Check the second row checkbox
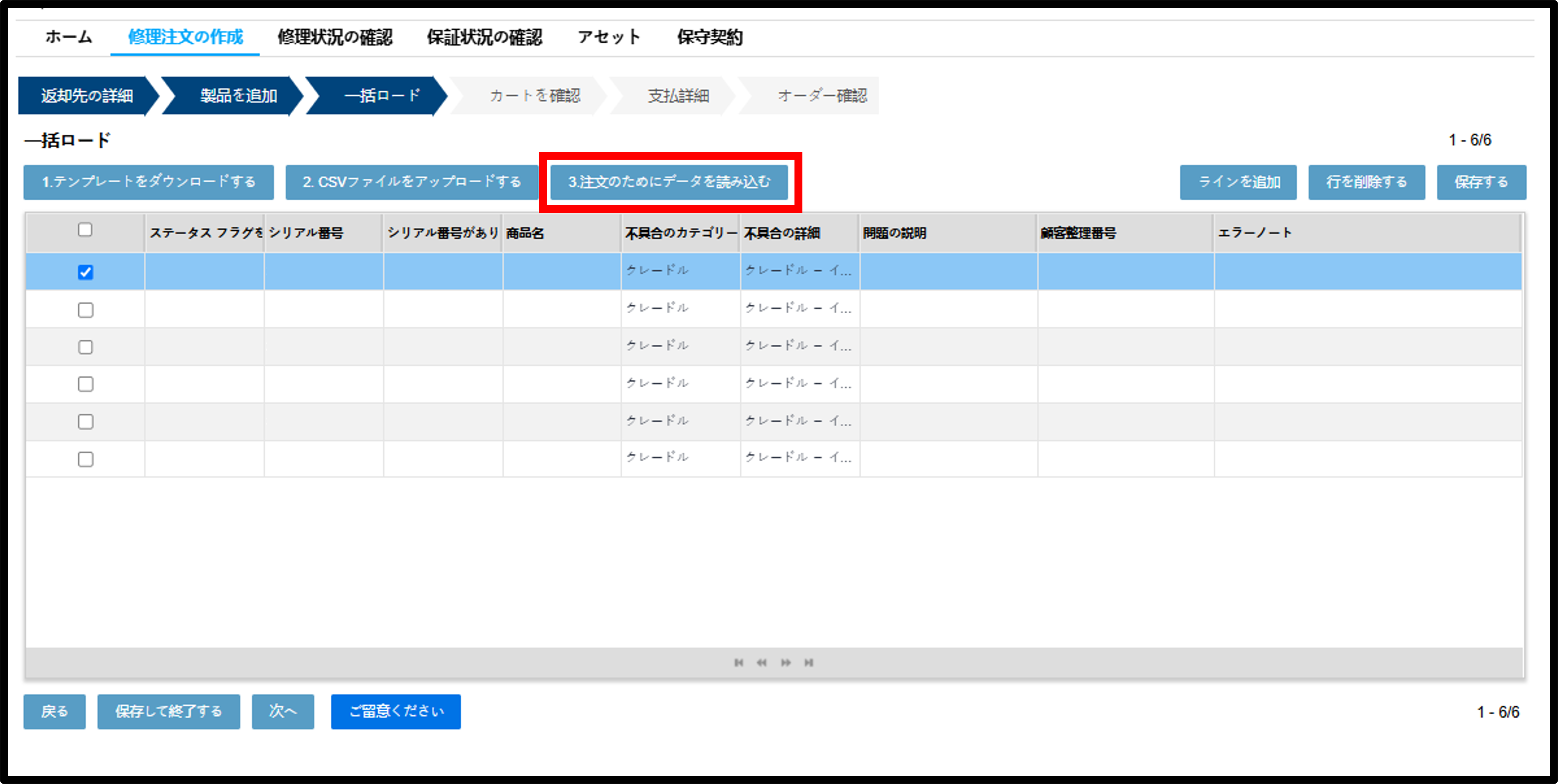Image resolution: width=1558 pixels, height=784 pixels. (x=85, y=310)
